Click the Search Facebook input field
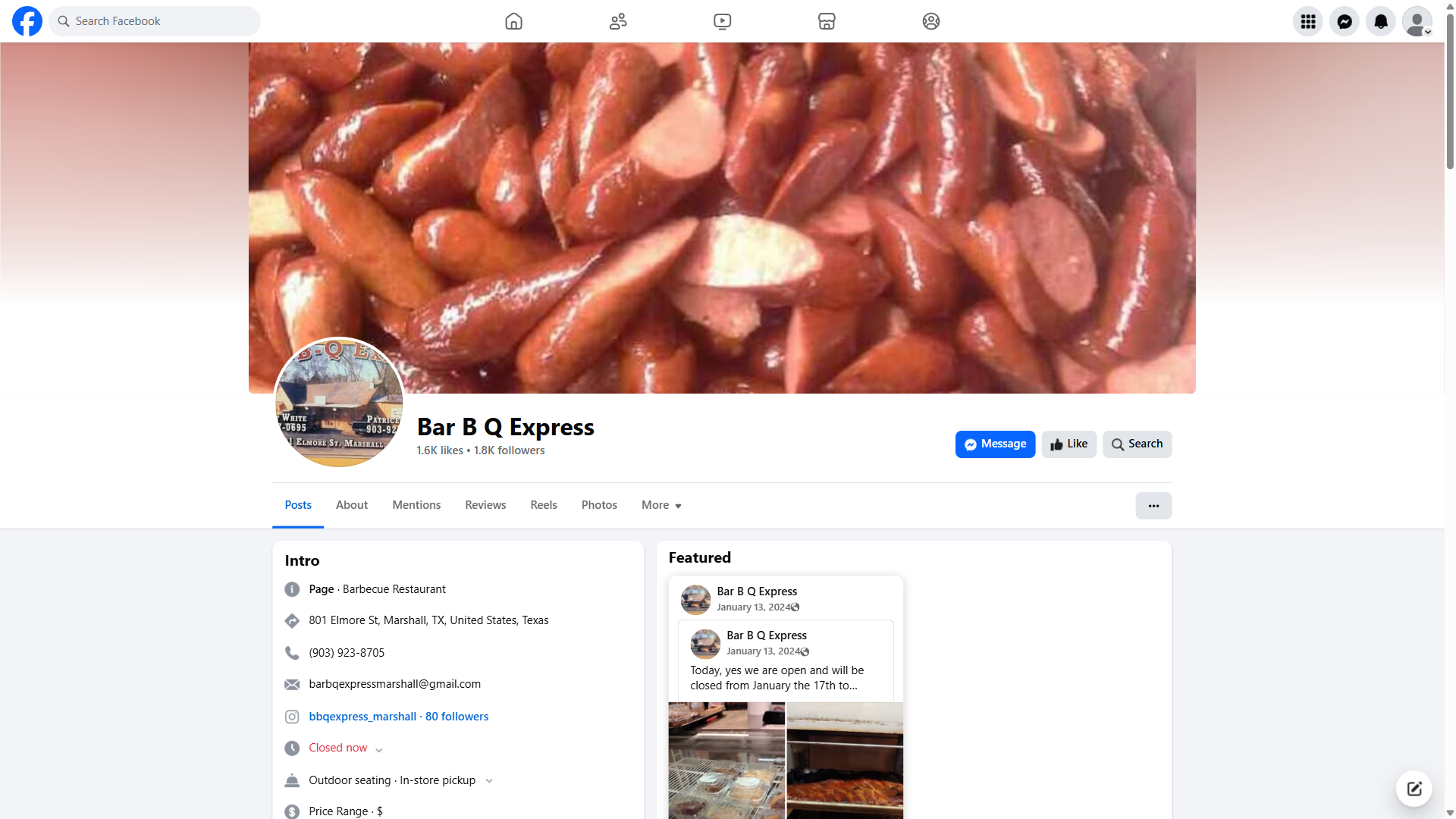The image size is (1456, 819). pyautogui.click(x=163, y=21)
